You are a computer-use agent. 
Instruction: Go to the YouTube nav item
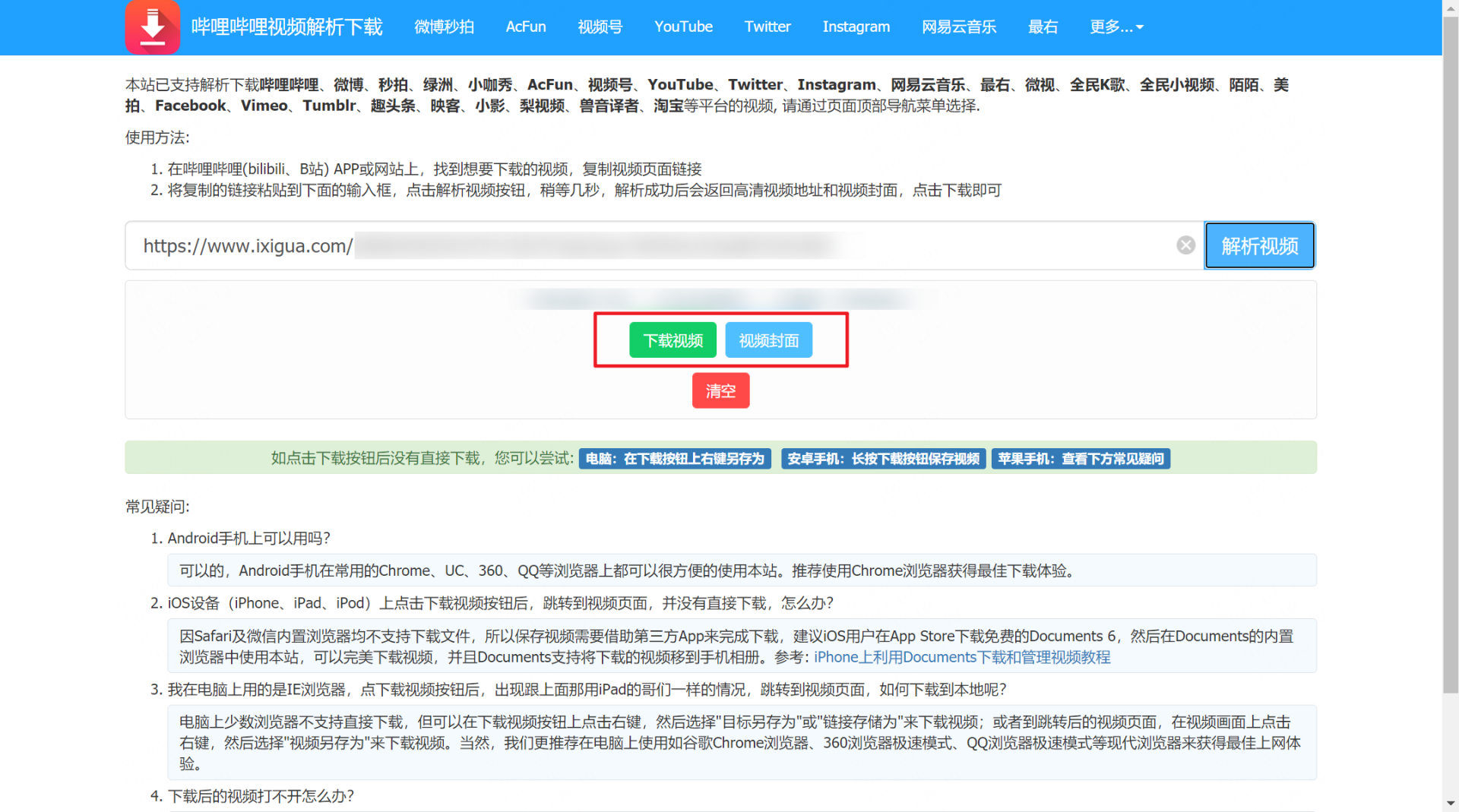click(683, 27)
